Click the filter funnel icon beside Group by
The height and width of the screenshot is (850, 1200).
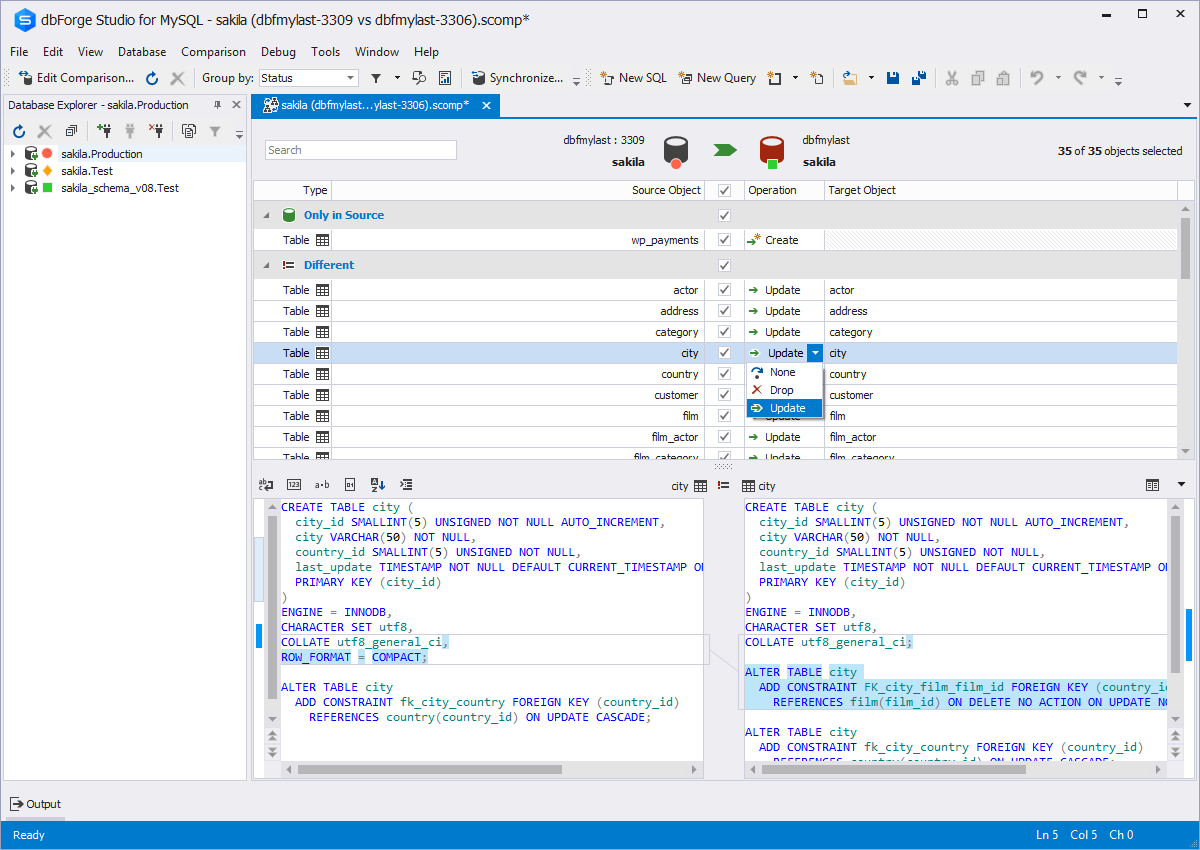click(376, 78)
